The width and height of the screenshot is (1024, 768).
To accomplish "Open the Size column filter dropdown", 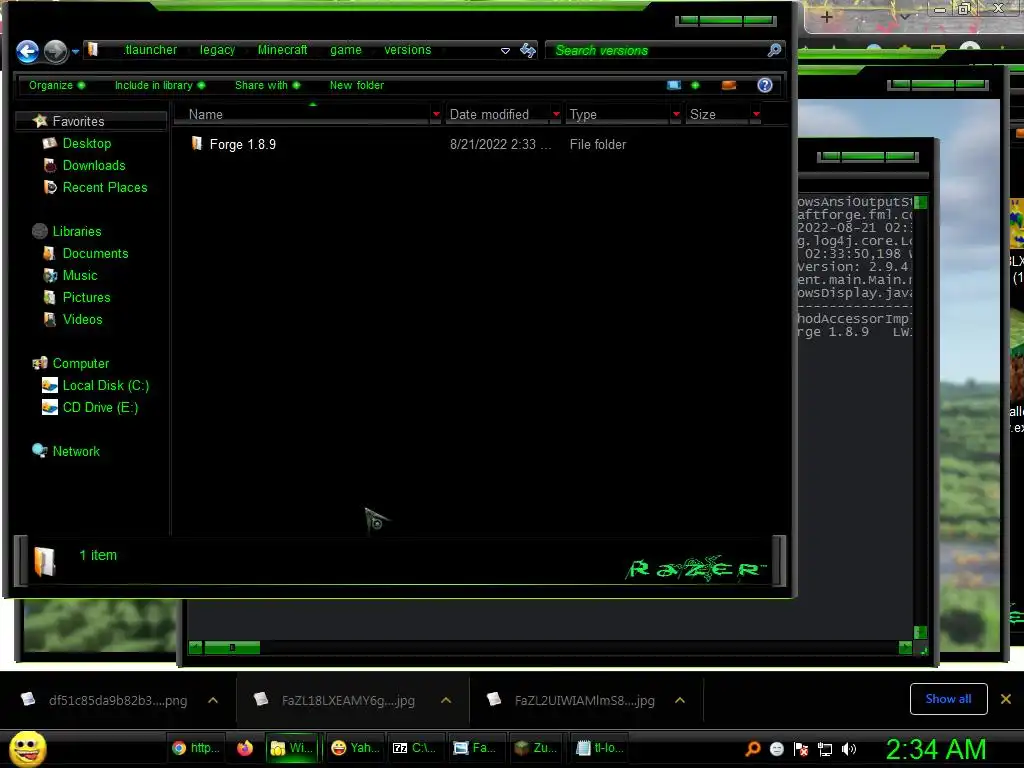I will point(756,114).
